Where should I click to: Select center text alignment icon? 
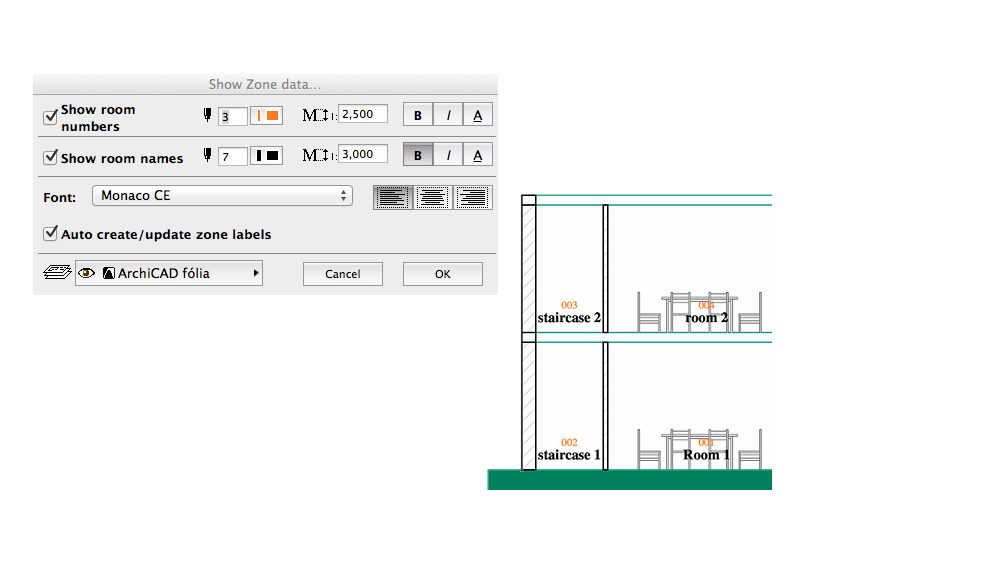[432, 197]
